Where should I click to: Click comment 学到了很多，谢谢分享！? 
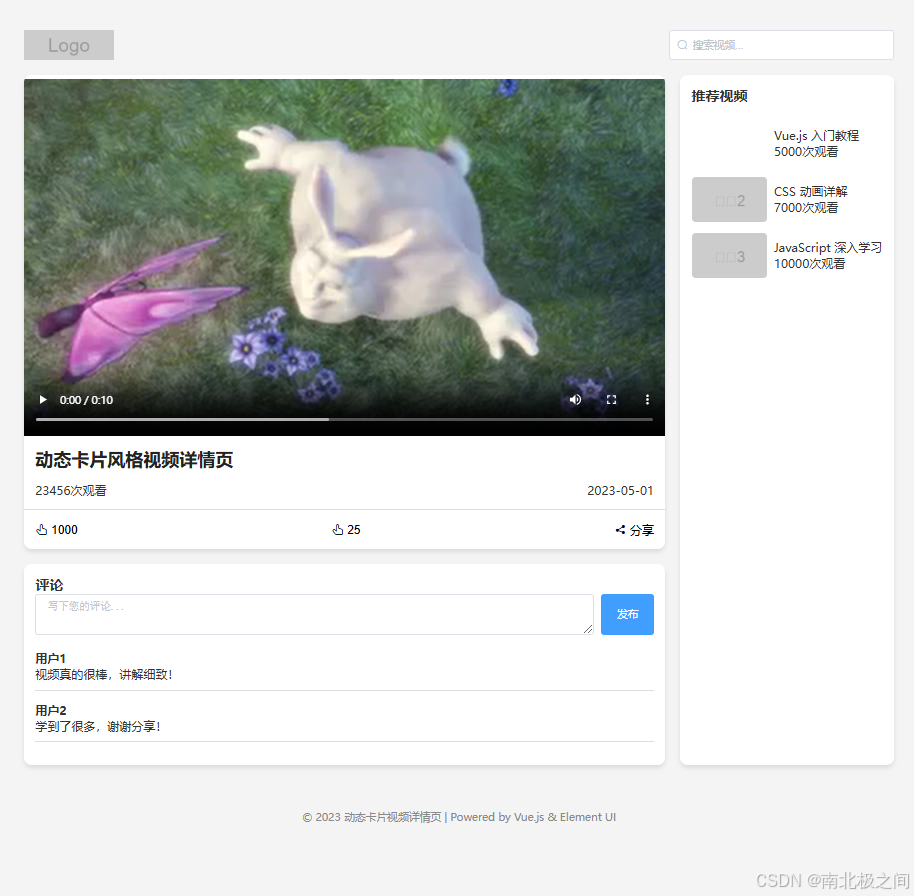click(x=98, y=726)
